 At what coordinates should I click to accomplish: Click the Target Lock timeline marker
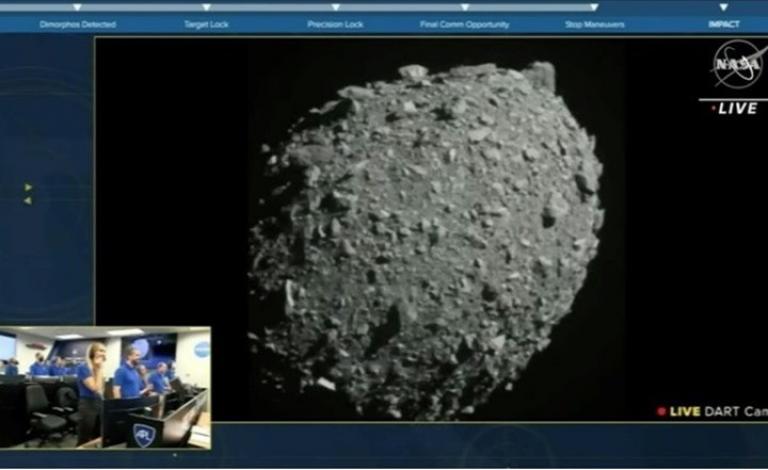coord(207,7)
